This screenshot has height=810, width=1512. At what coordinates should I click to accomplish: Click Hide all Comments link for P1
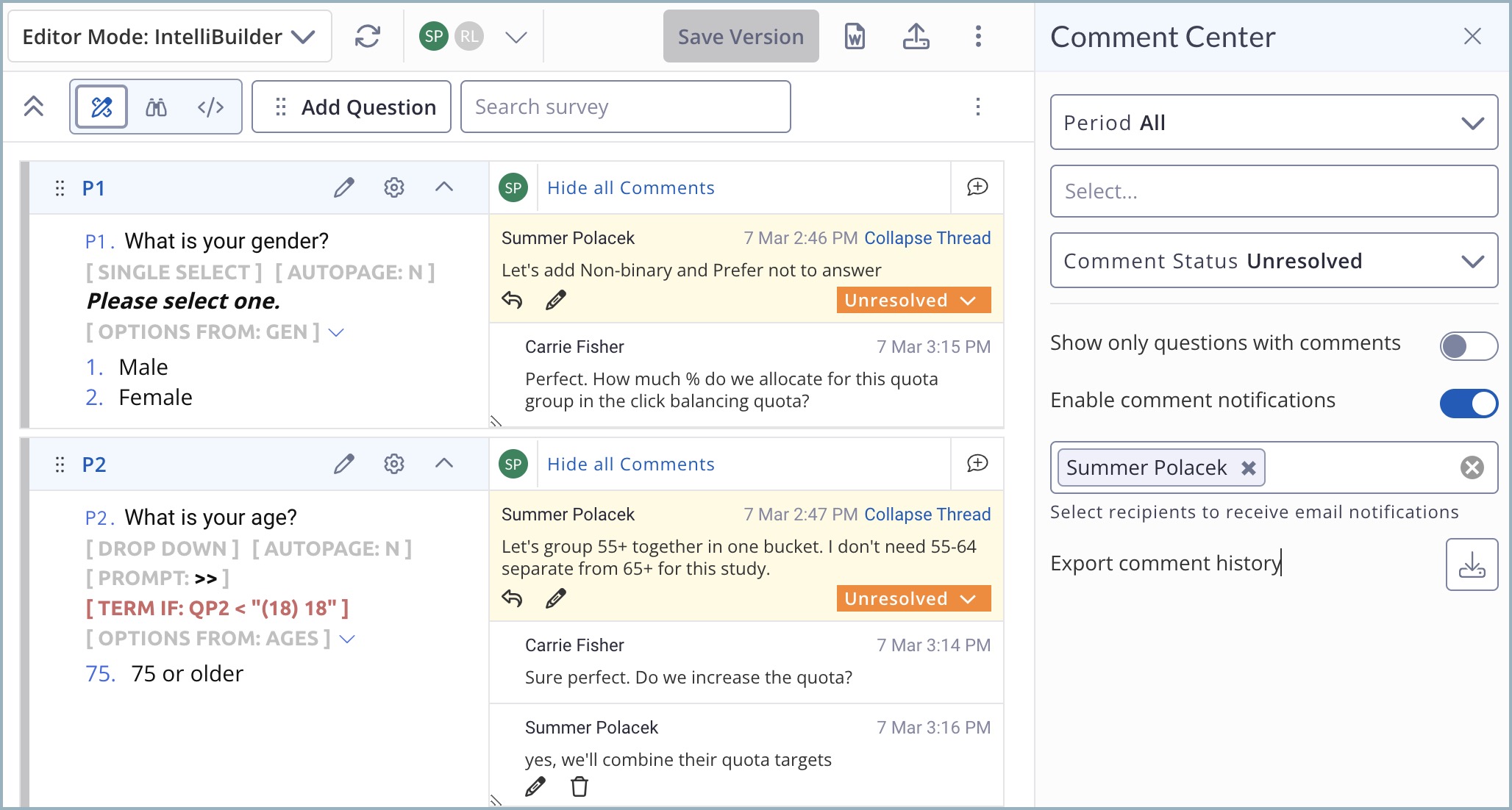pyautogui.click(x=630, y=187)
